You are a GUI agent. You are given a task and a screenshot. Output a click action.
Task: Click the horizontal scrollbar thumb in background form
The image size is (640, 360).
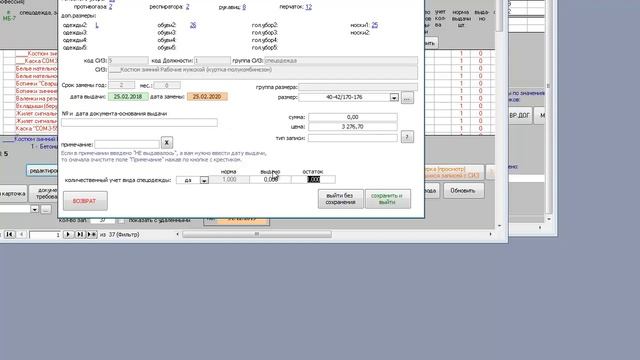click(x=257, y=234)
